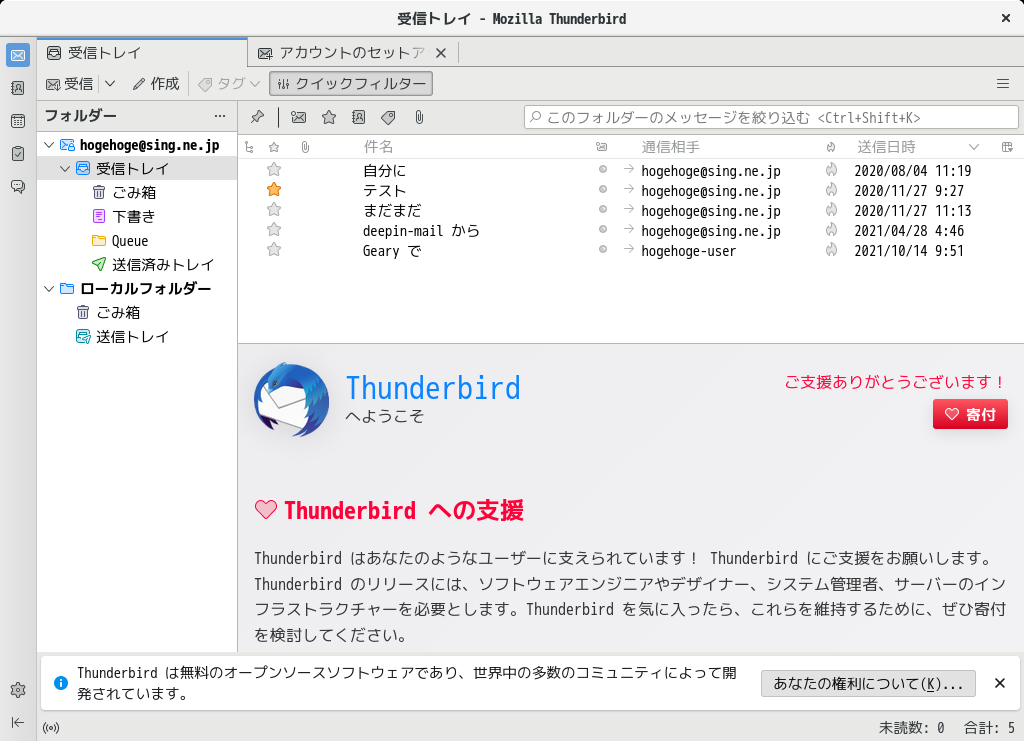The image size is (1024, 741).
Task: Select the 送信トレイ local folder
Action: pos(137,337)
